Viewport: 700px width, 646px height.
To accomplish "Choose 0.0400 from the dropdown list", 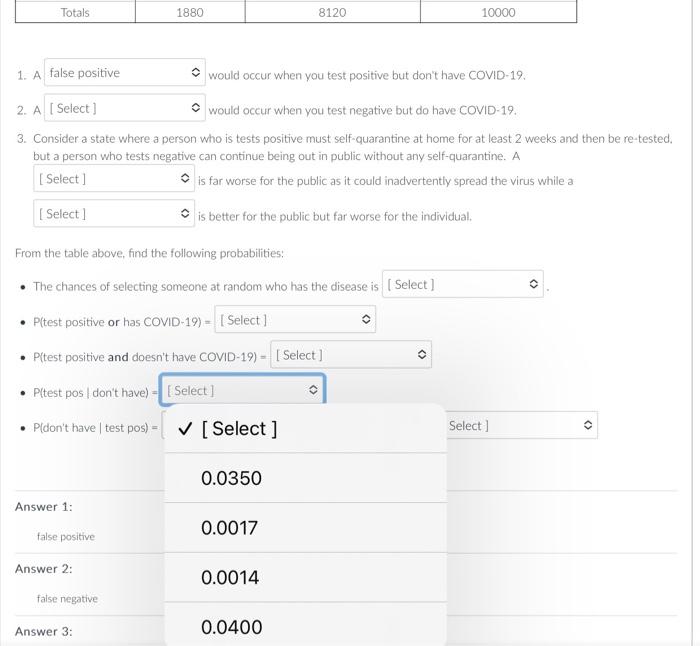I will point(305,625).
